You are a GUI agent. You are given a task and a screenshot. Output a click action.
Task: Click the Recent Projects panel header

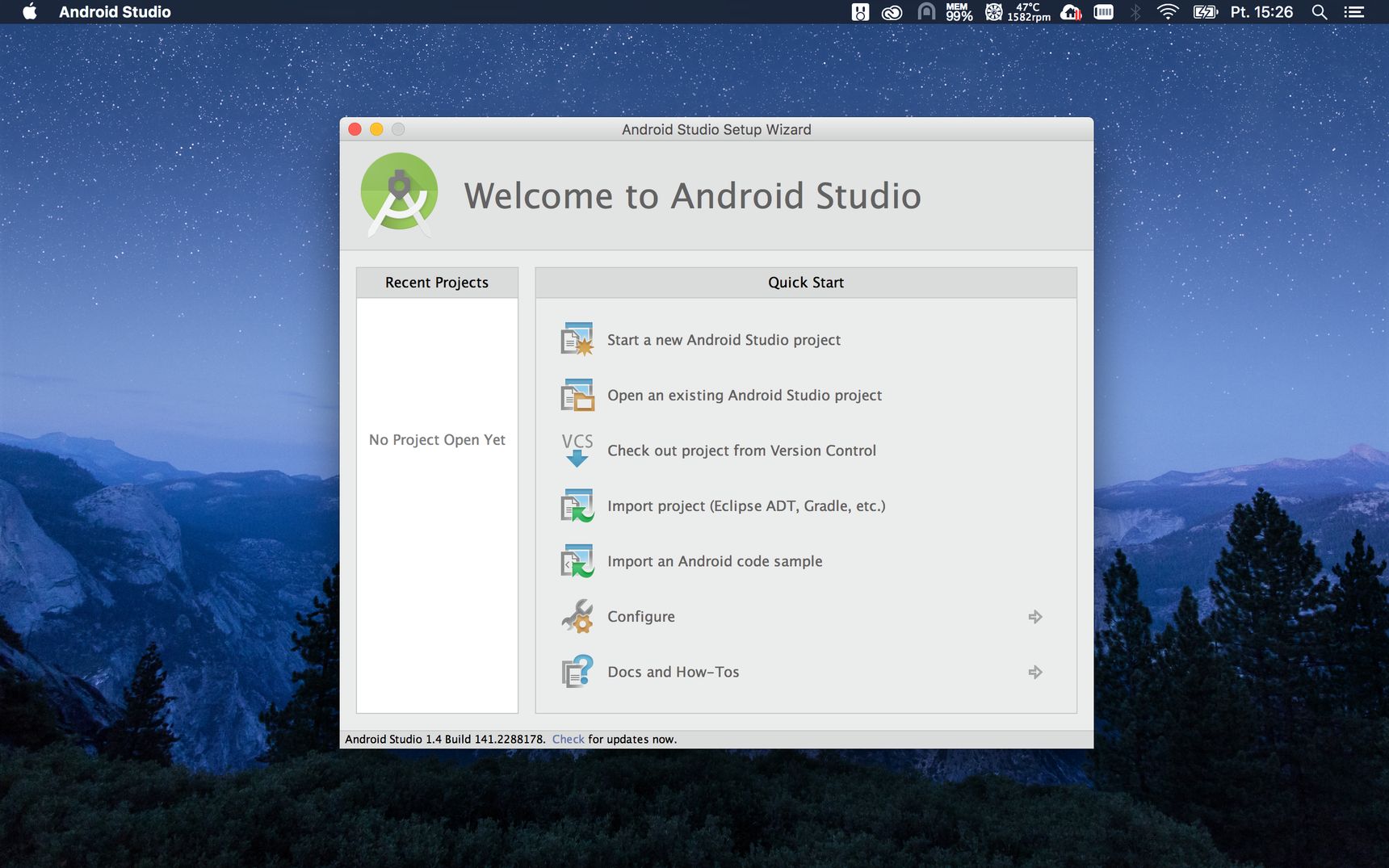(x=437, y=283)
